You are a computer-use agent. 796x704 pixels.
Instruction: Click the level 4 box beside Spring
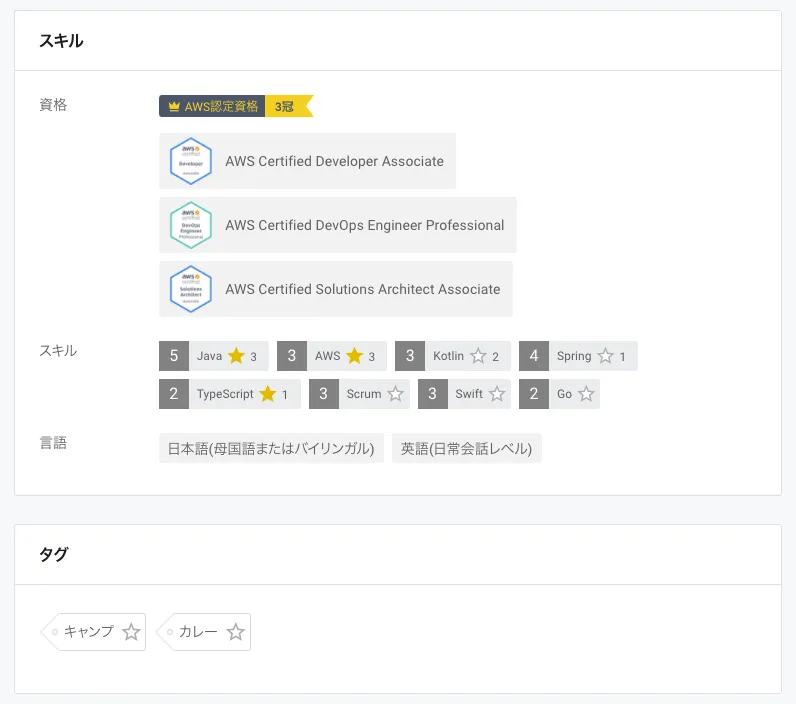[534, 356]
